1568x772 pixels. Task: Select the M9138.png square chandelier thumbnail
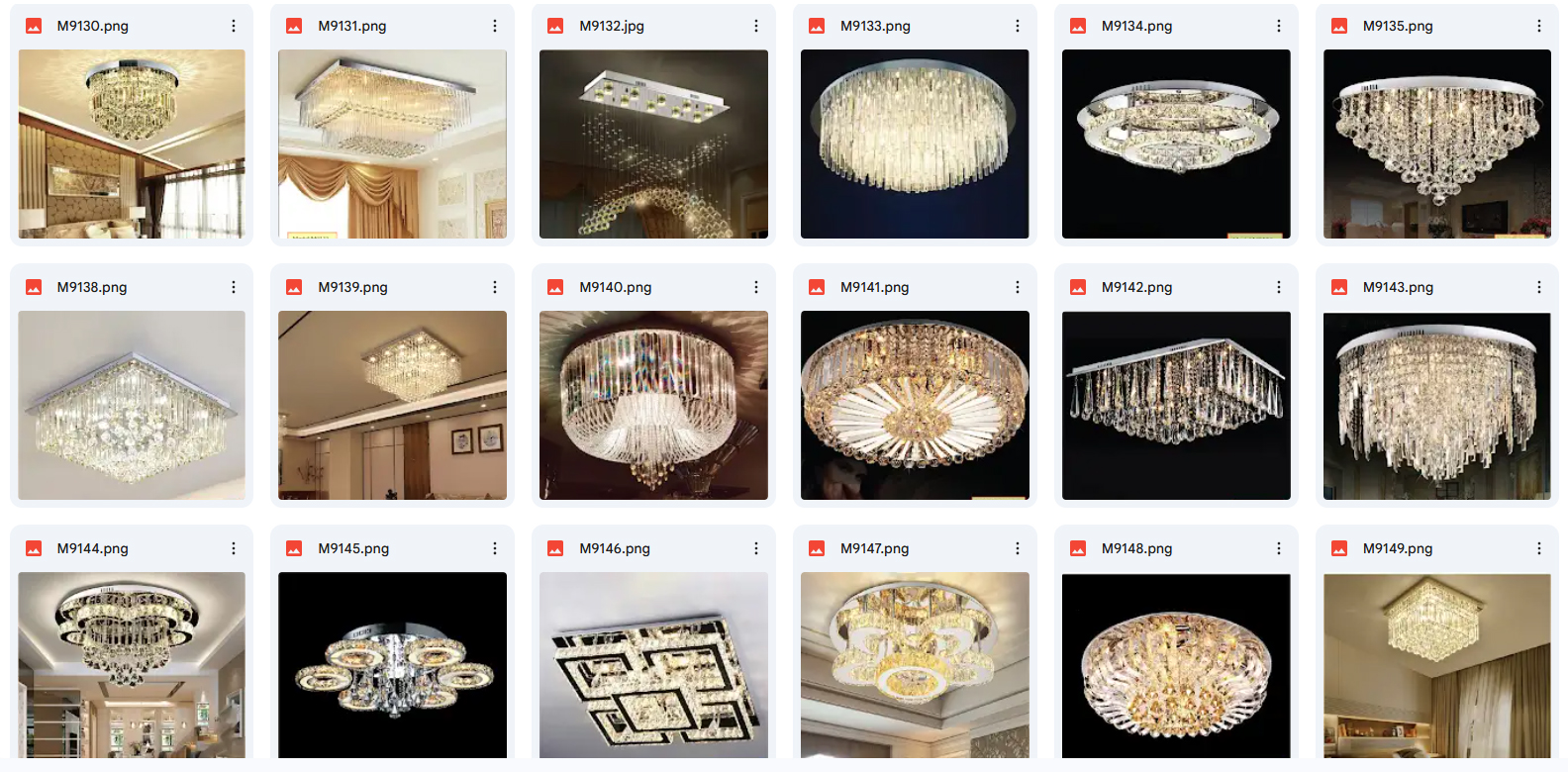pyautogui.click(x=132, y=406)
